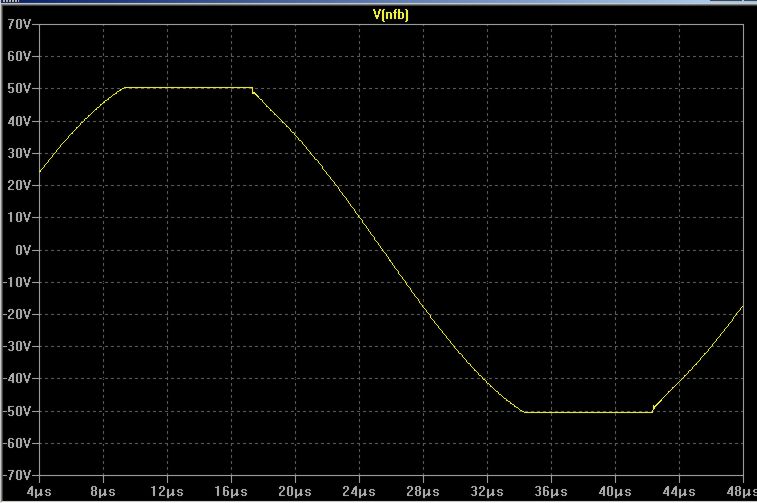The width and height of the screenshot is (757, 503).
Task: Click the 10V vertical axis label
Action: [x=19, y=218]
